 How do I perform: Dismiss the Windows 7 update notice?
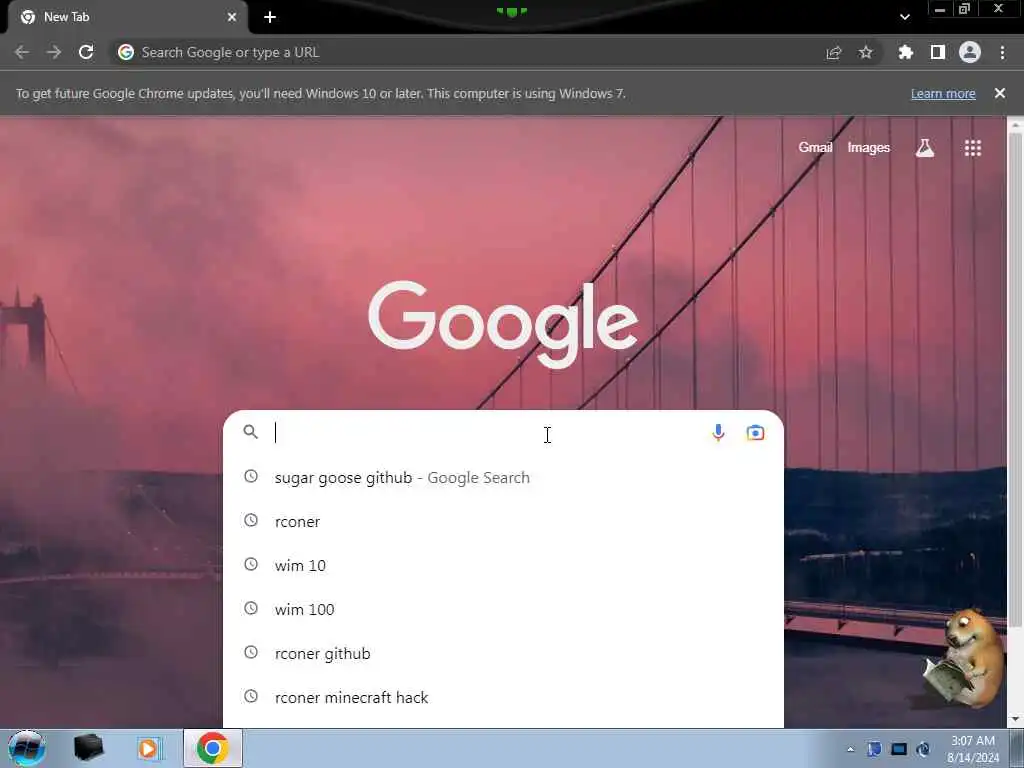pos(1000,93)
